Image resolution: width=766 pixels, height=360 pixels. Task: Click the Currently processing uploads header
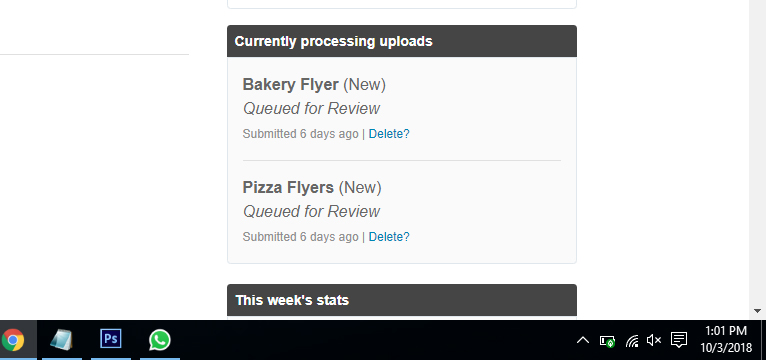(402, 41)
